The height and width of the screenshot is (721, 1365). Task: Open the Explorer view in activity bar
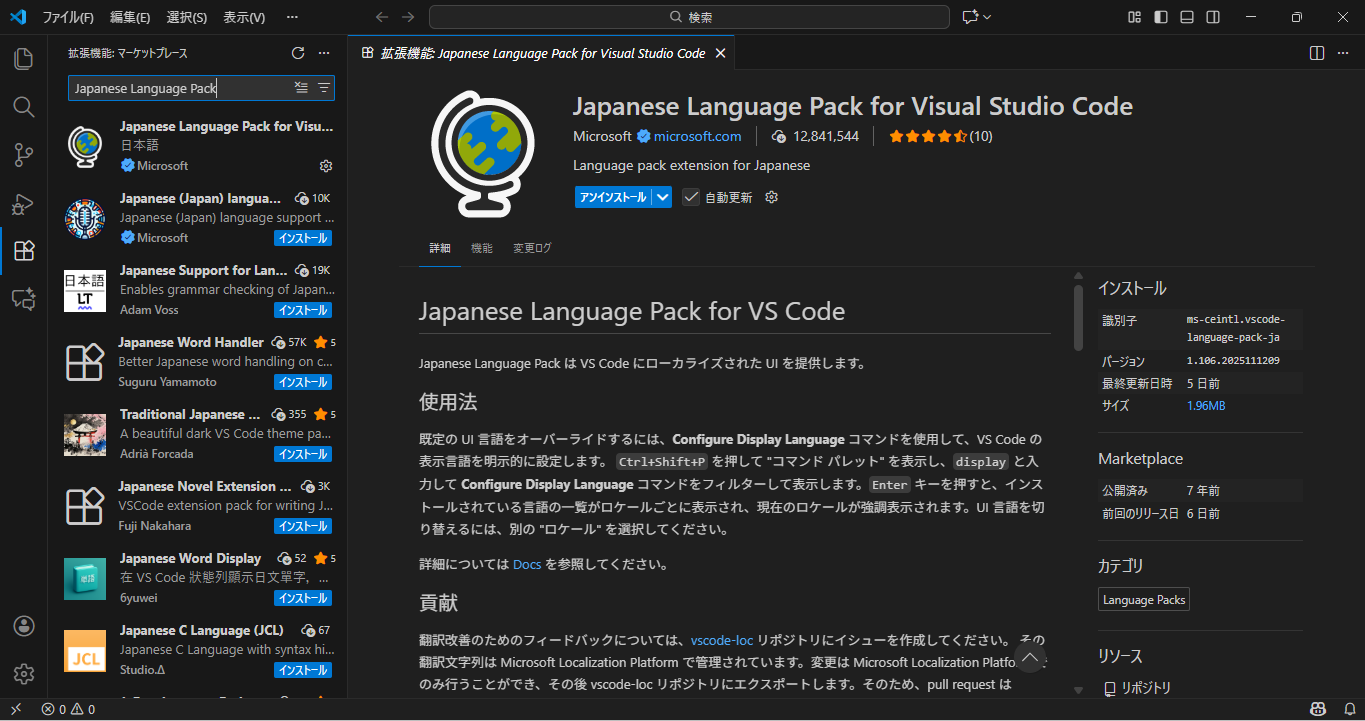[23, 58]
